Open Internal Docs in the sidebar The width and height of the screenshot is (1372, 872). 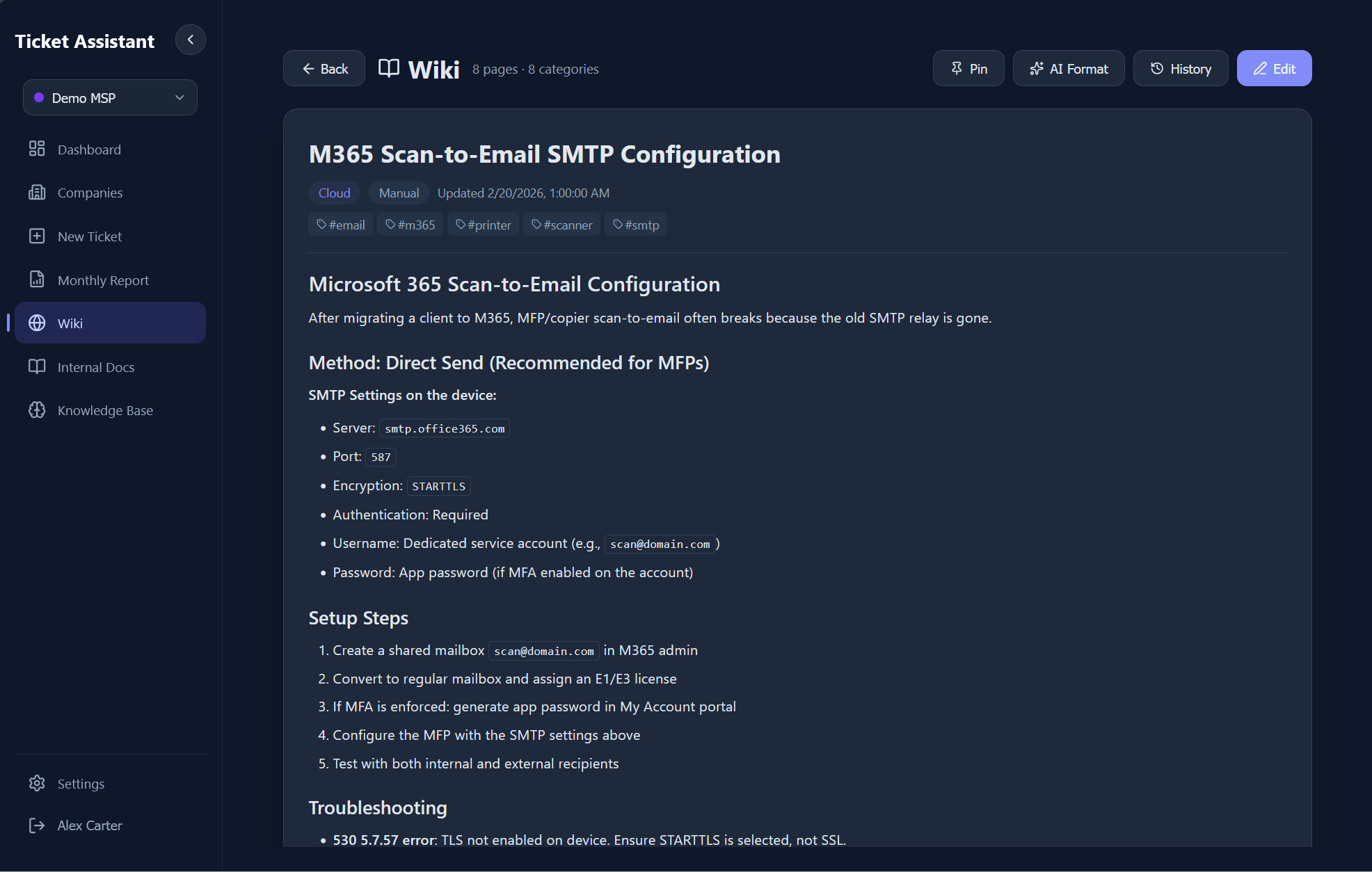point(96,367)
